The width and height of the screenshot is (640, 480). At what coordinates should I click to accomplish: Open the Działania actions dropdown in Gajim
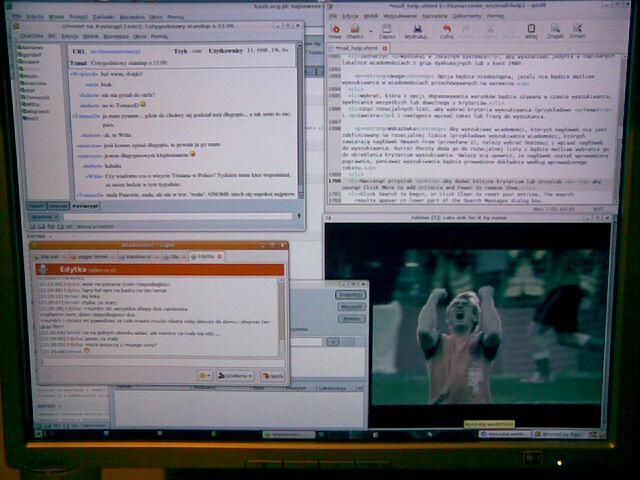coord(235,376)
